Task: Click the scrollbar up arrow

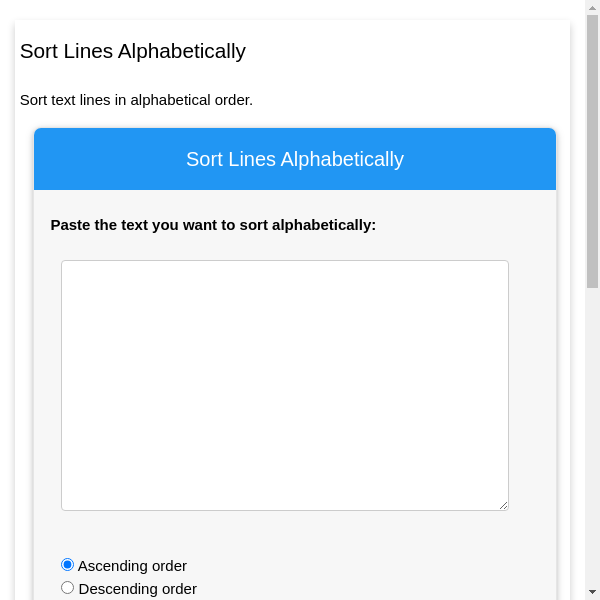Action: pyautogui.click(x=592, y=8)
